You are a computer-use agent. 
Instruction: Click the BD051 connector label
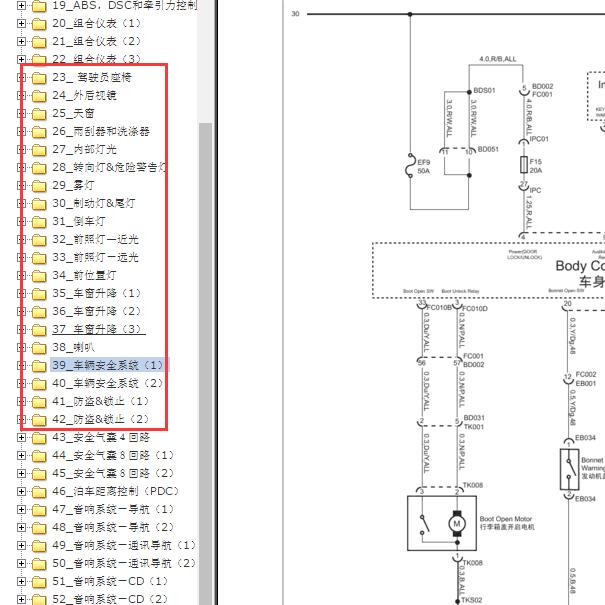point(488,149)
